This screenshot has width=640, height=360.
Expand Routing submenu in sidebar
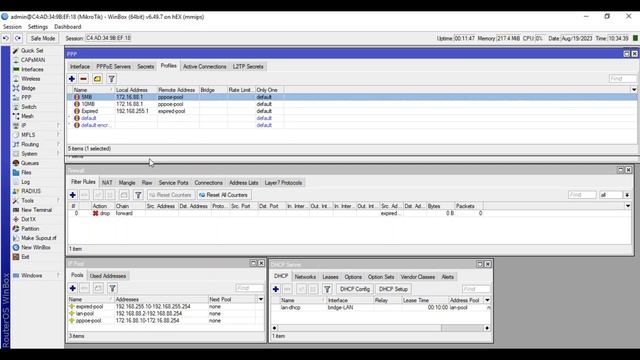point(58,144)
